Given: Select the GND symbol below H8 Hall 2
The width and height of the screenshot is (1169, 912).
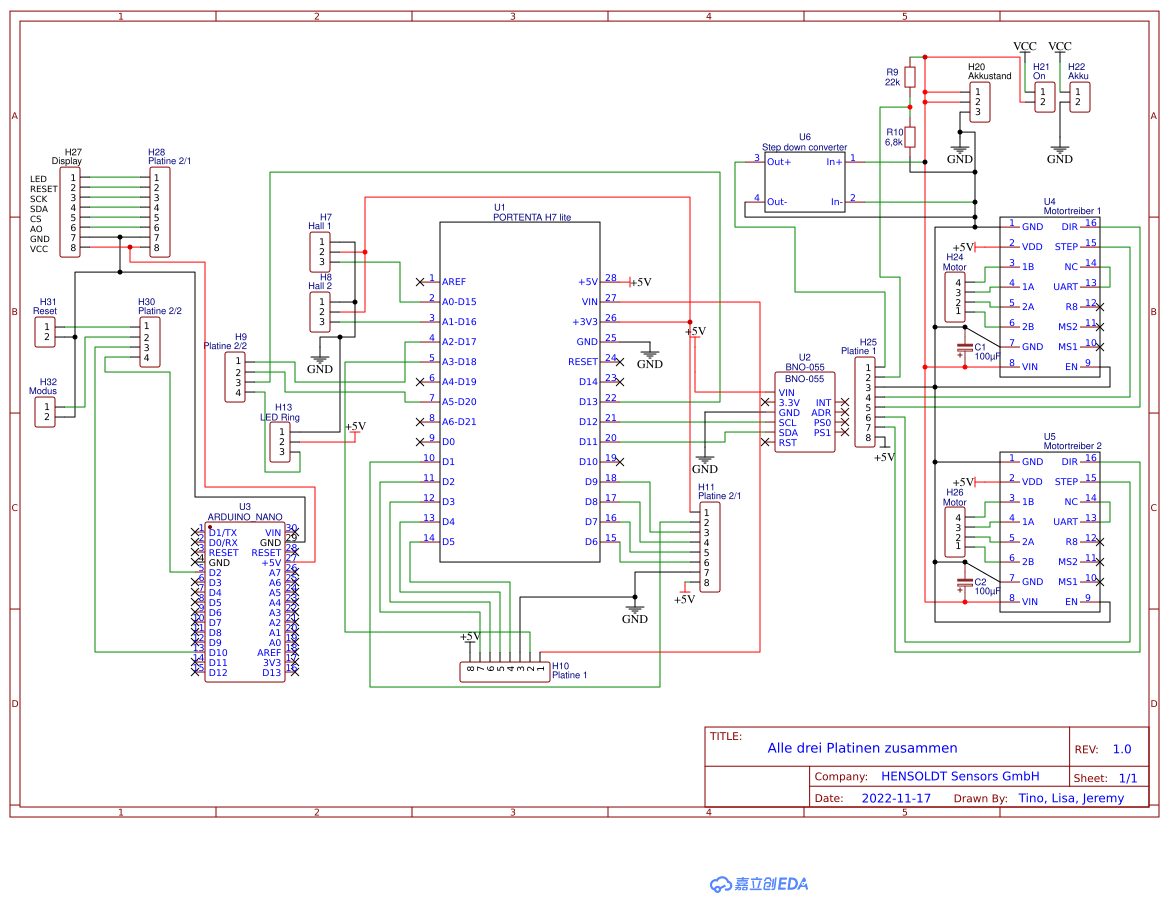Looking at the screenshot, I should (320, 360).
